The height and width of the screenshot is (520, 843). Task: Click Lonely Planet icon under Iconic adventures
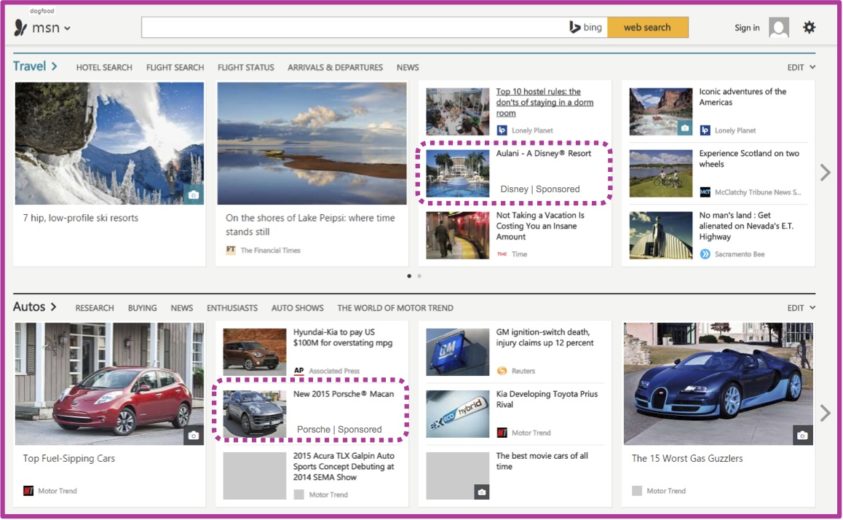[705, 130]
